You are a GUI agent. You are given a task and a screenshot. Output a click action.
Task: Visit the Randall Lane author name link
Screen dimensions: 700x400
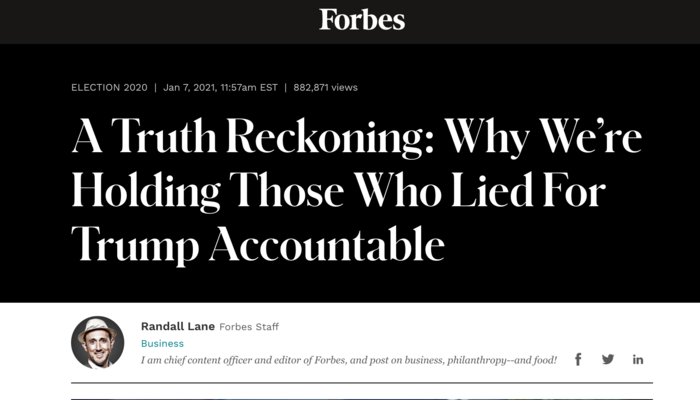pyautogui.click(x=177, y=326)
